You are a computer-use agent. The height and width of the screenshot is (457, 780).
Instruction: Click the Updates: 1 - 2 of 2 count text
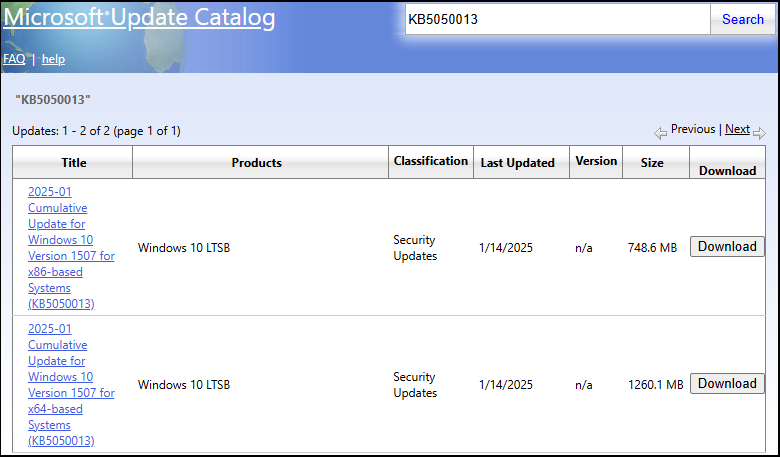pyautogui.click(x=96, y=131)
